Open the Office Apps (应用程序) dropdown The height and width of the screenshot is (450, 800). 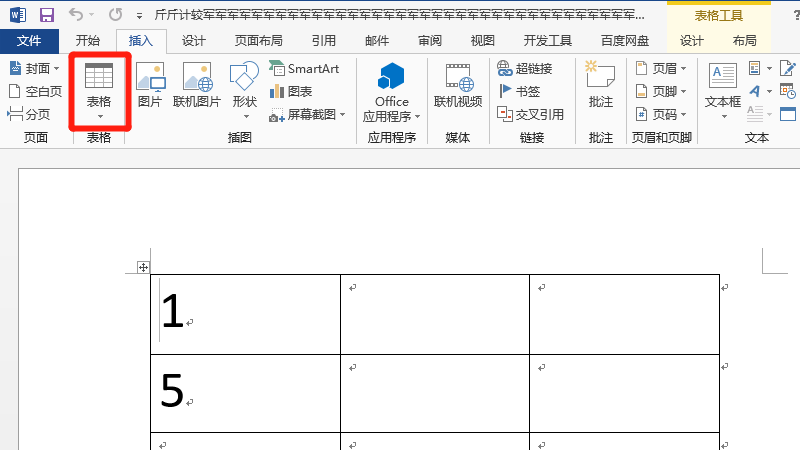click(392, 115)
